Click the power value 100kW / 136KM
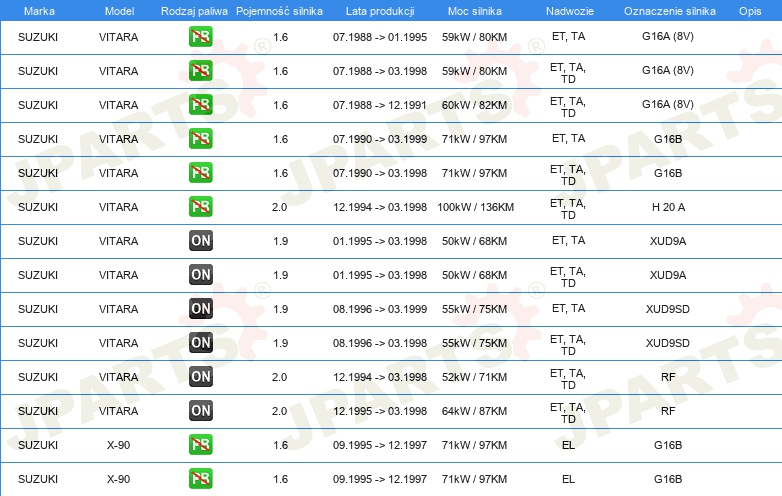The image size is (782, 496). 475,207
